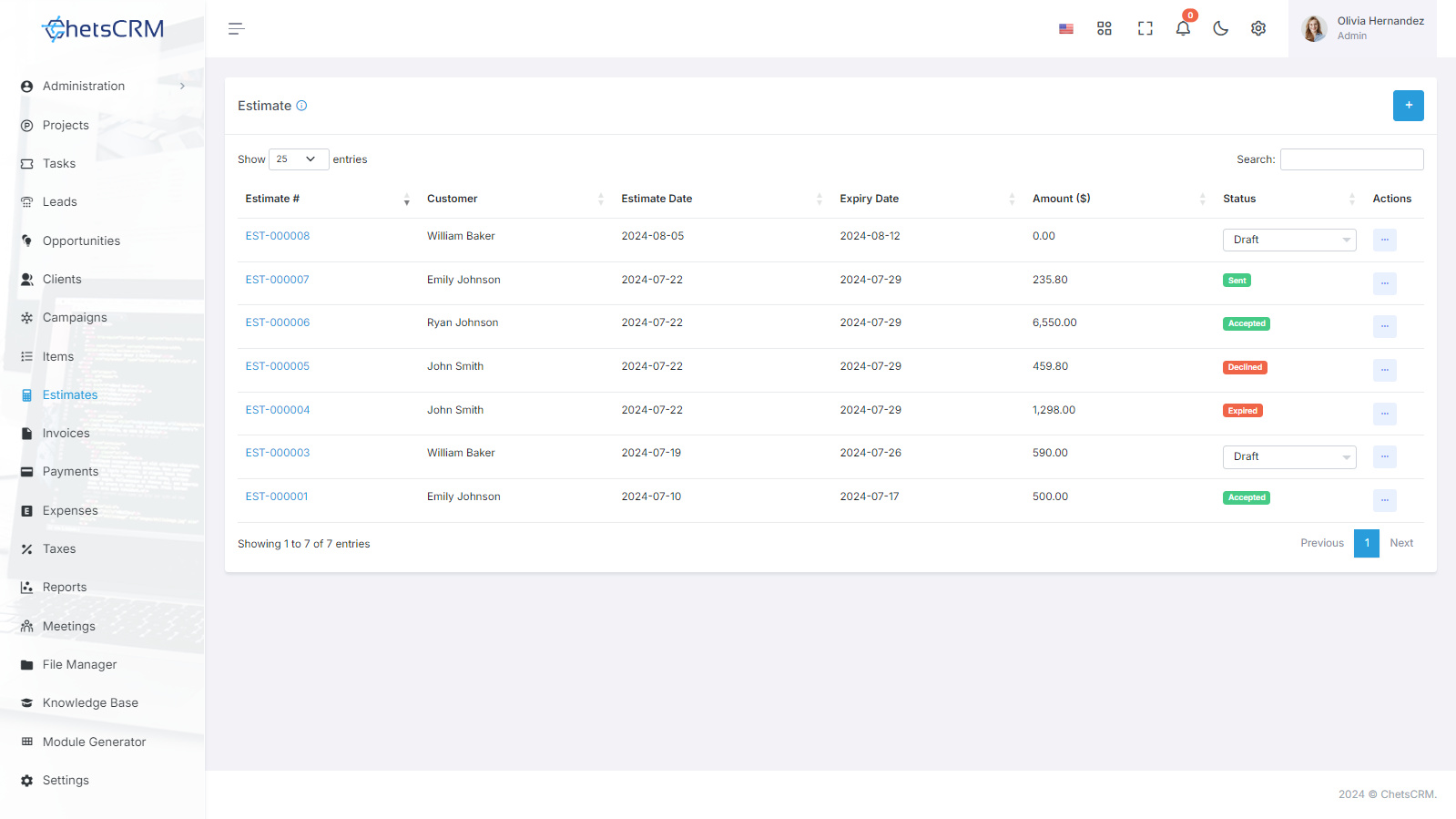
Task: Focus the Search input field
Action: click(1351, 159)
